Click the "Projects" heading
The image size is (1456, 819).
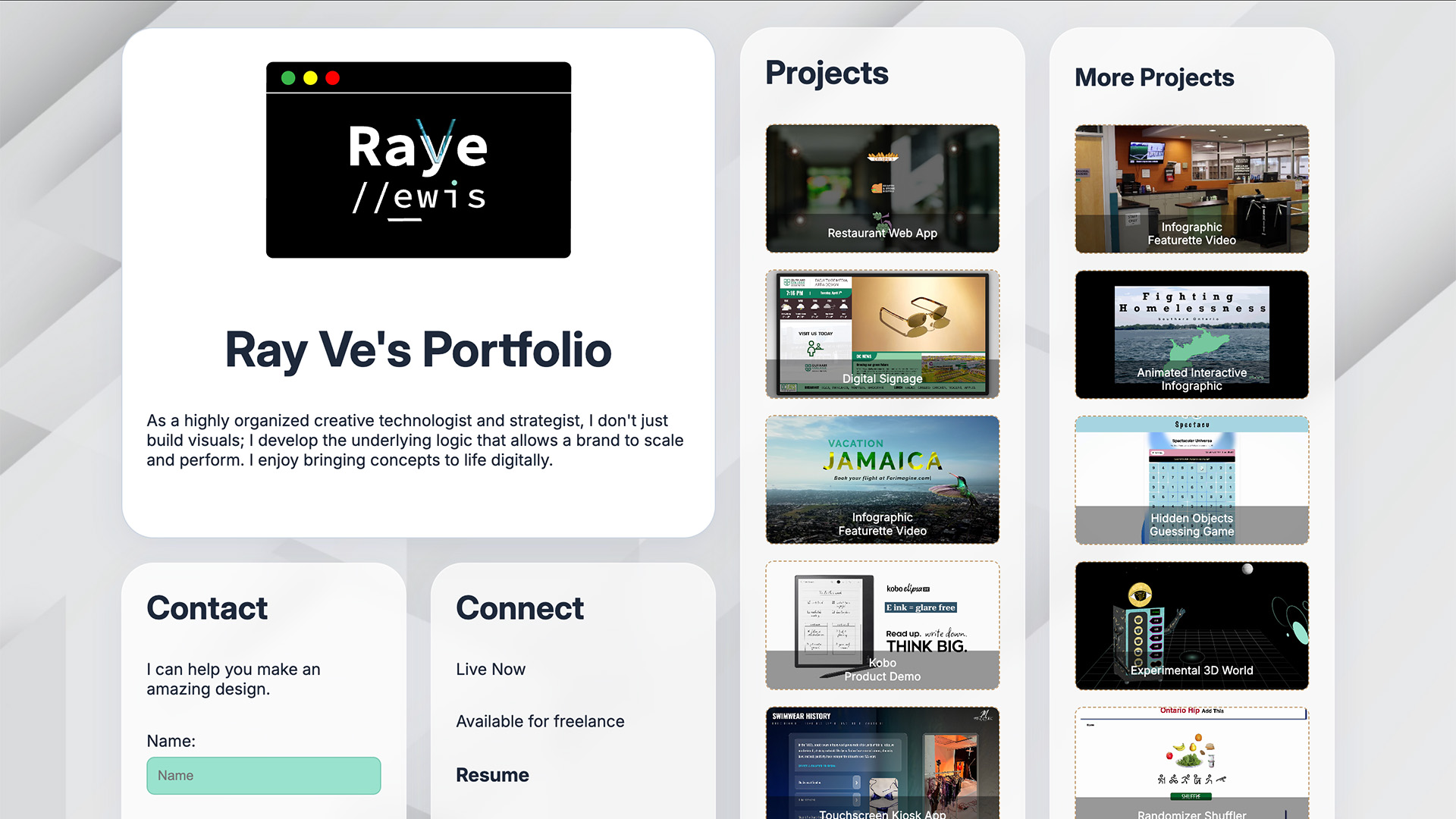[x=827, y=74]
